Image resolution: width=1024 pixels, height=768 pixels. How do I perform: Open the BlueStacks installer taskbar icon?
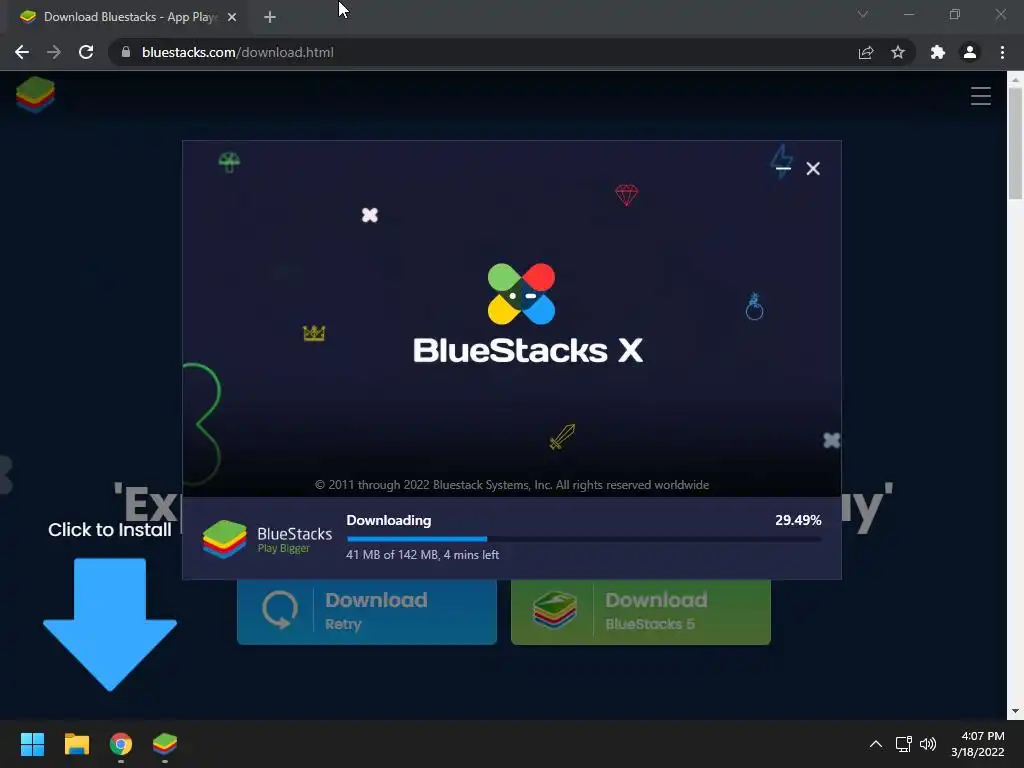coord(165,744)
